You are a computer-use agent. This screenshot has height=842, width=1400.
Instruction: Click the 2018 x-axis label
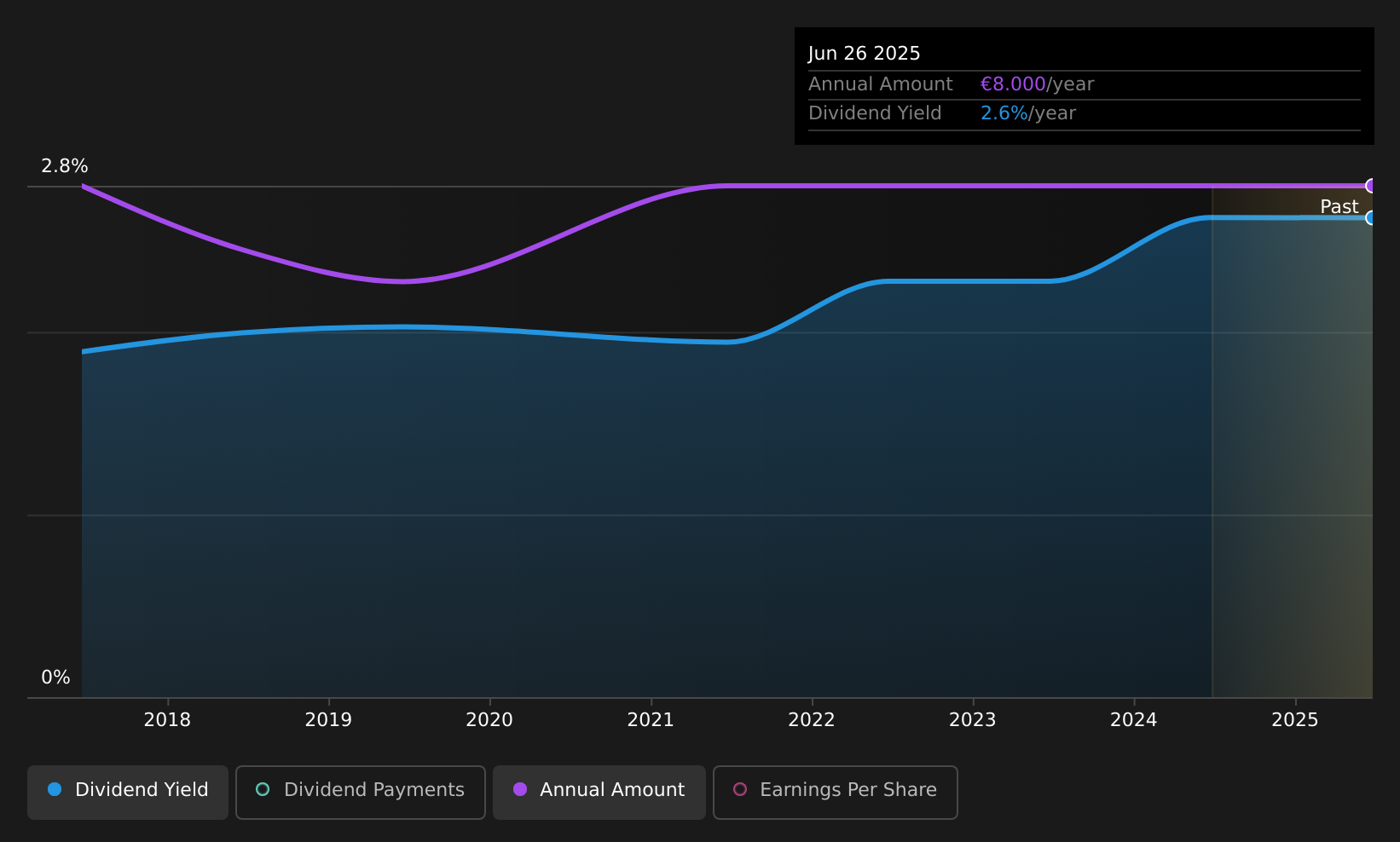pos(167,720)
